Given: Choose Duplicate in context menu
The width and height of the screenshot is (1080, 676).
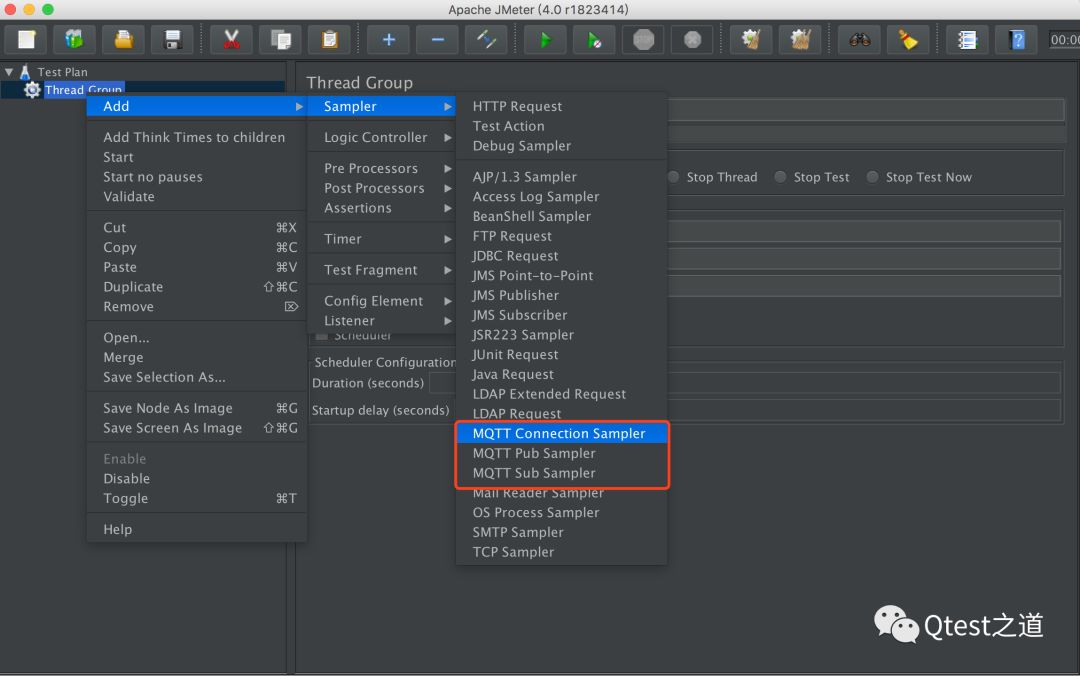Looking at the screenshot, I should tap(197, 287).
